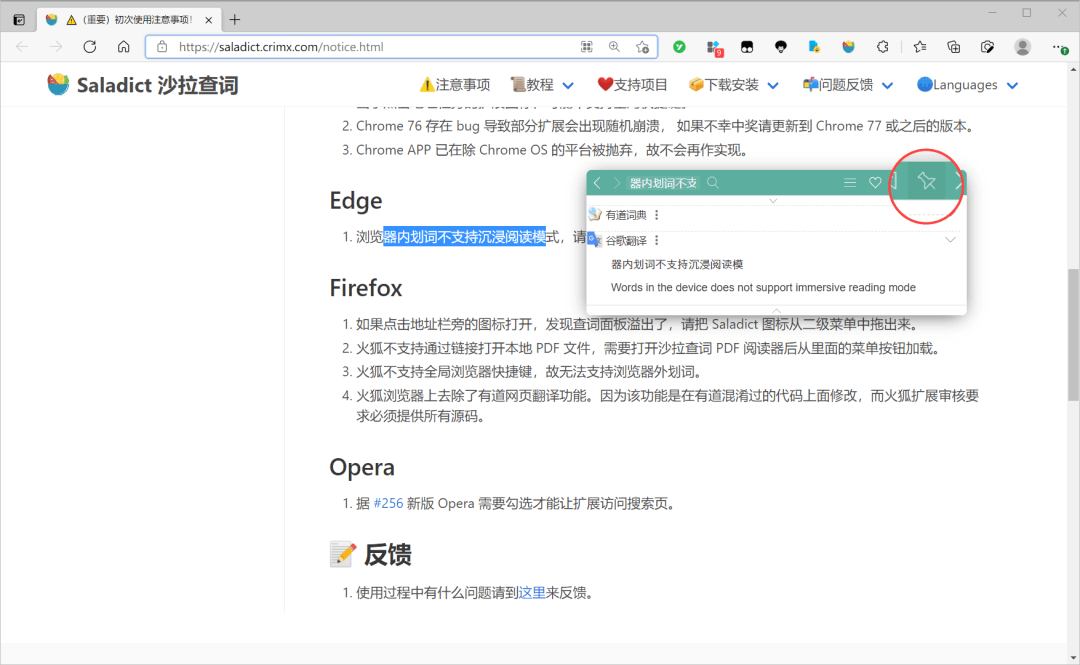Add word to favorites with heart icon
Screen dimensions: 1080x665
click(x=875, y=183)
